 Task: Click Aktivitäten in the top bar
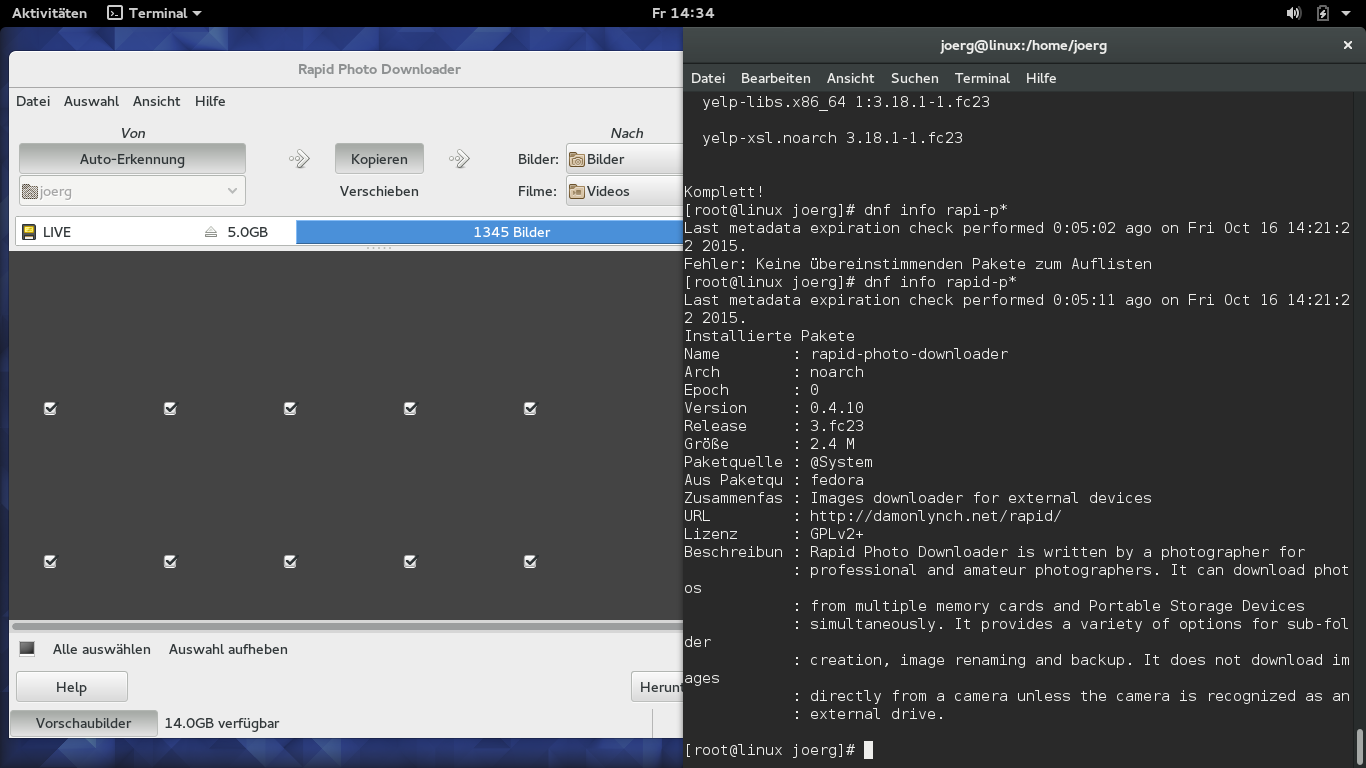pyautogui.click(x=49, y=13)
